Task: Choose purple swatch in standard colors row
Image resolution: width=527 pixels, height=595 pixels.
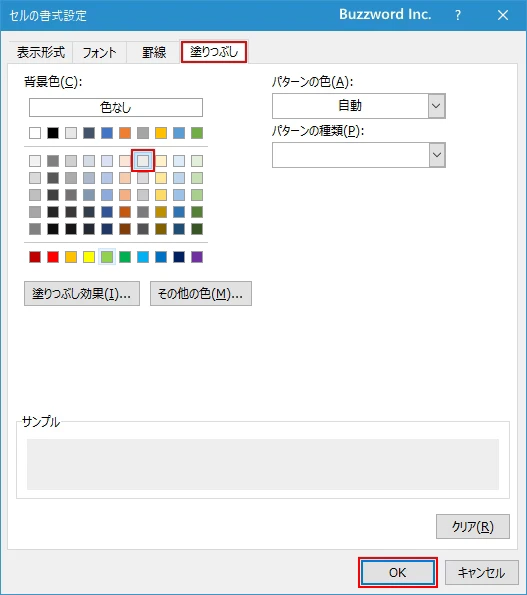Action: (197, 257)
